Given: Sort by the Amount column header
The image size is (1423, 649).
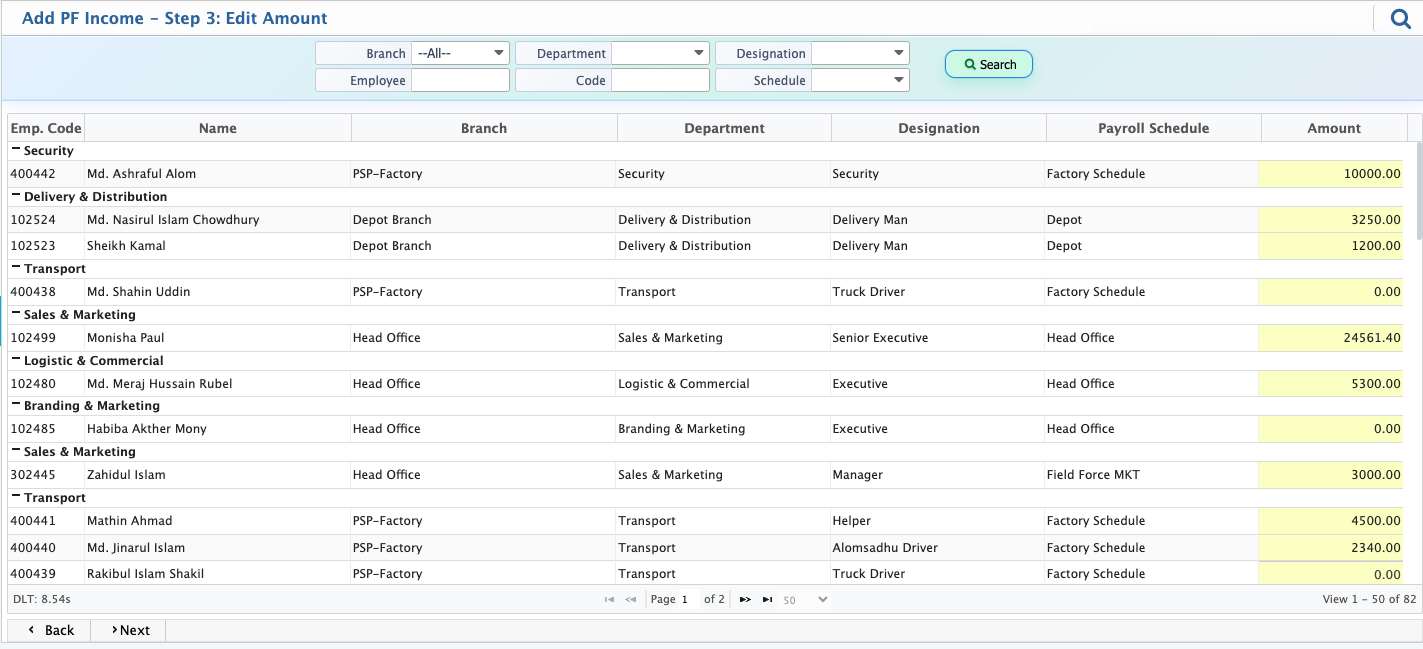Looking at the screenshot, I should click(x=1333, y=128).
